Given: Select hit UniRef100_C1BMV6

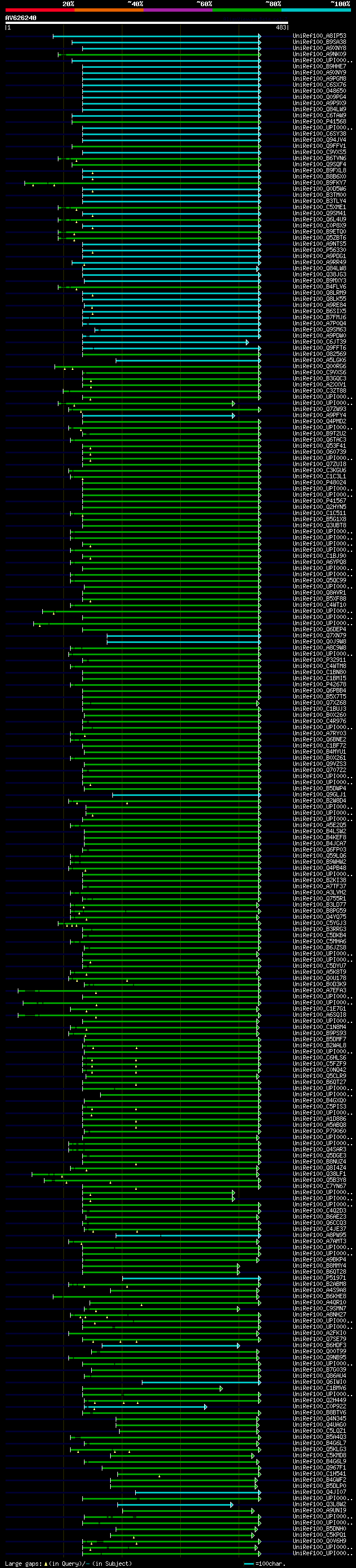Looking at the screenshot, I should pos(319,1388).
